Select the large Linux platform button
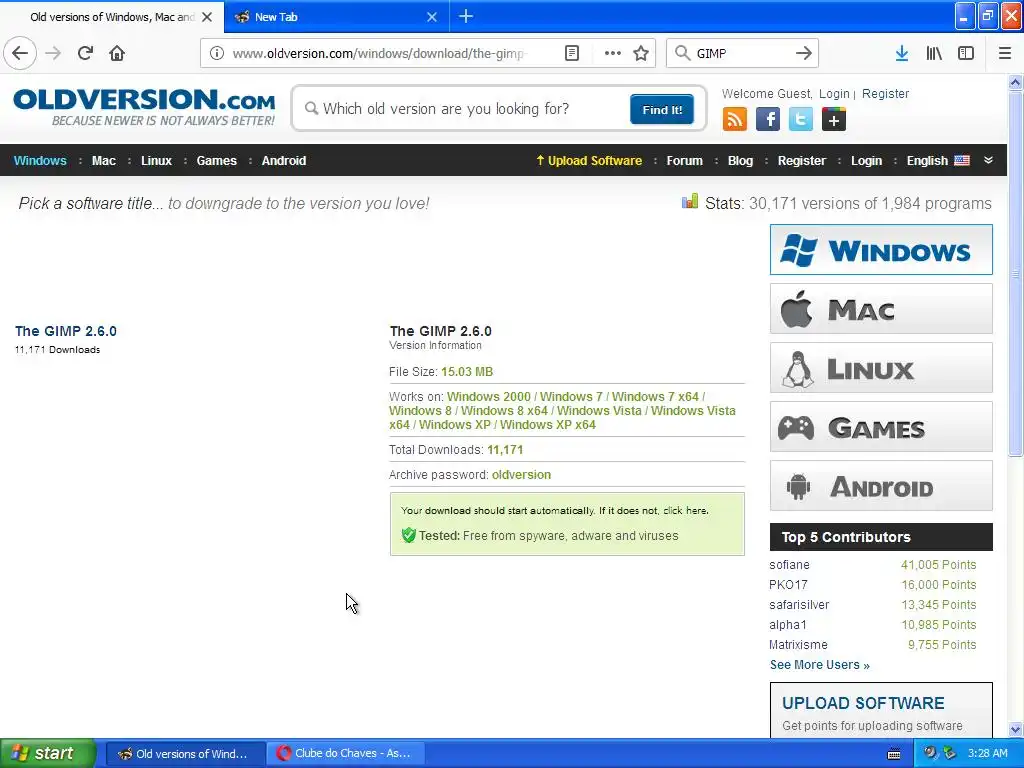Screen dimensions: 1024x768 881,368
